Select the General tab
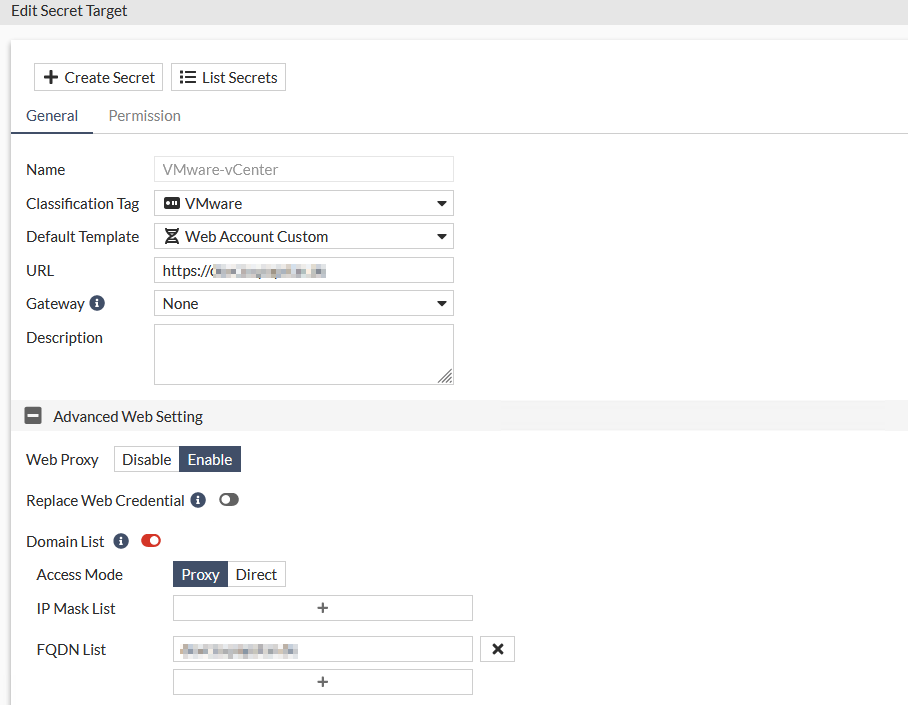Screen dimensions: 908x705 52,116
